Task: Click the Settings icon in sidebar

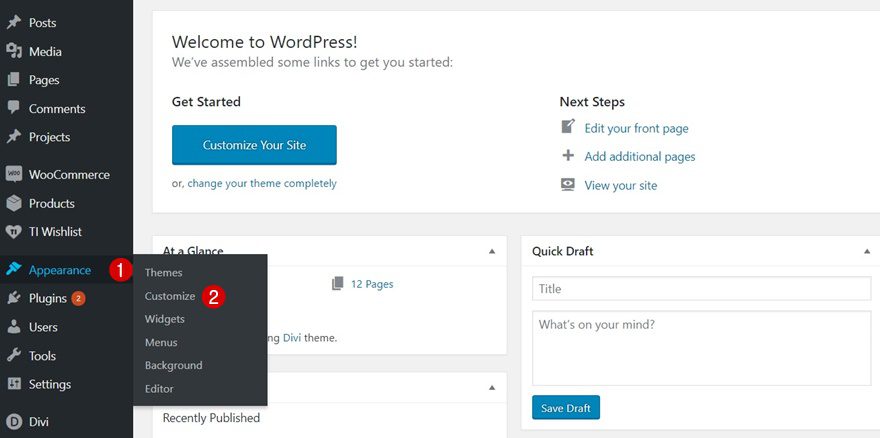Action: click(x=14, y=384)
